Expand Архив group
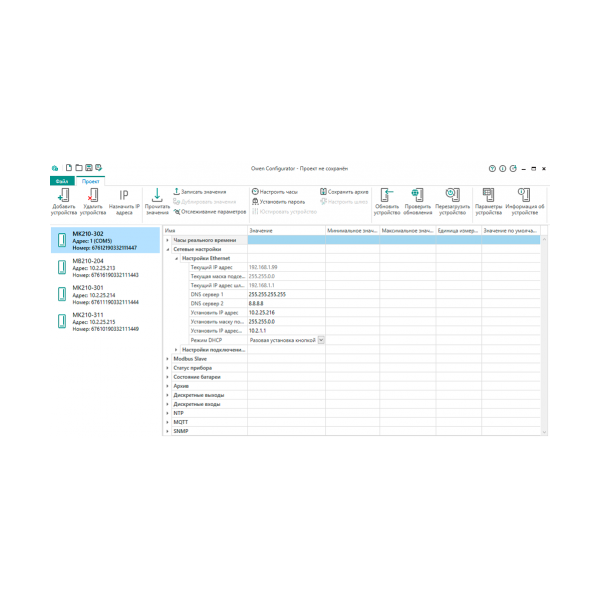This screenshot has width=600, height=600. coord(167,386)
